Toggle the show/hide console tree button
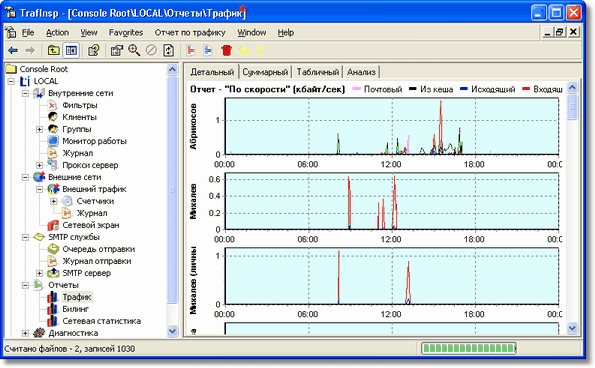 [71, 50]
